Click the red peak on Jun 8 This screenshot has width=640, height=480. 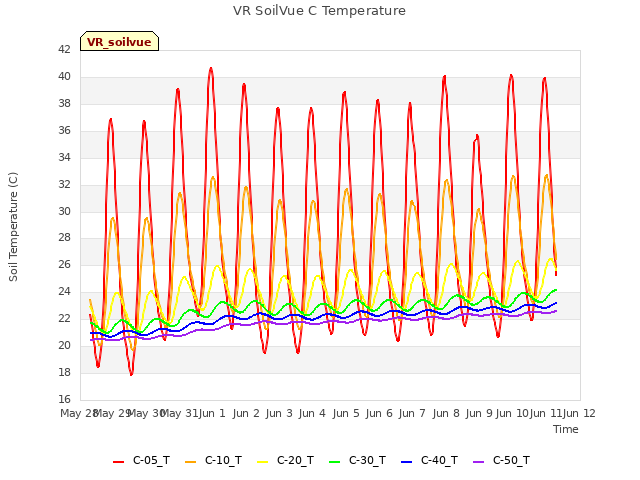point(444,77)
